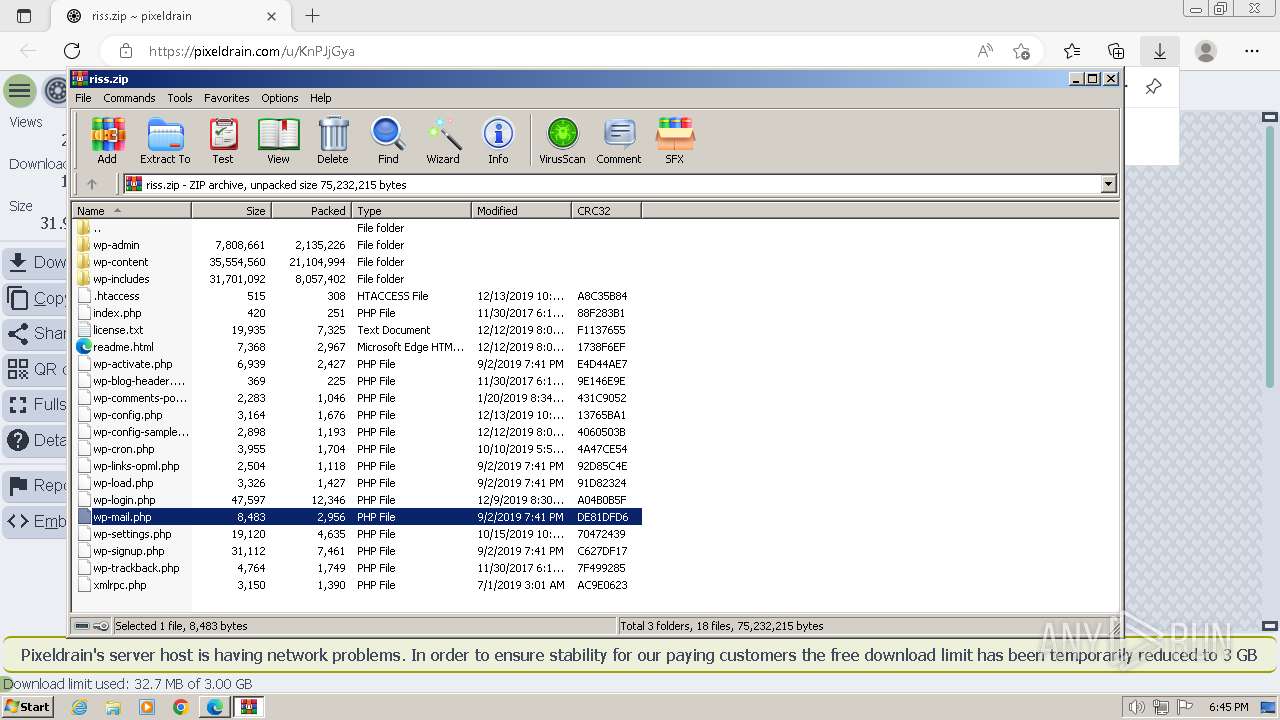This screenshot has width=1280, height=720.
Task: Run the Test archive tool
Action: tap(223, 141)
